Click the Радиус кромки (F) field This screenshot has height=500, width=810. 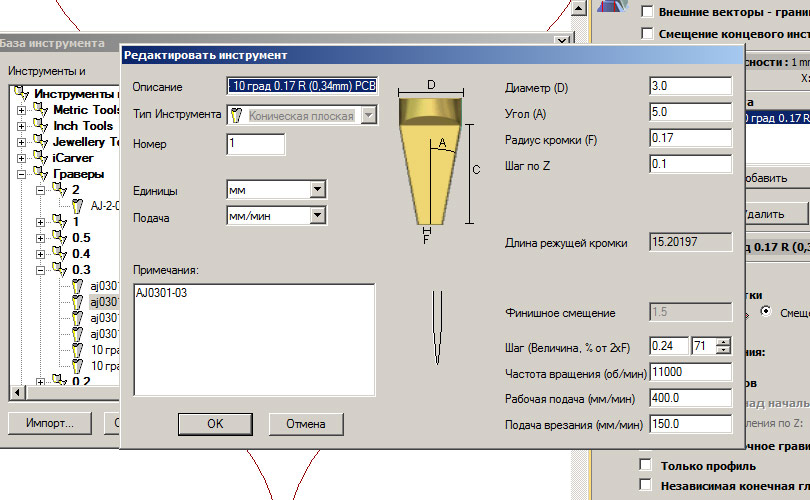[x=691, y=138]
